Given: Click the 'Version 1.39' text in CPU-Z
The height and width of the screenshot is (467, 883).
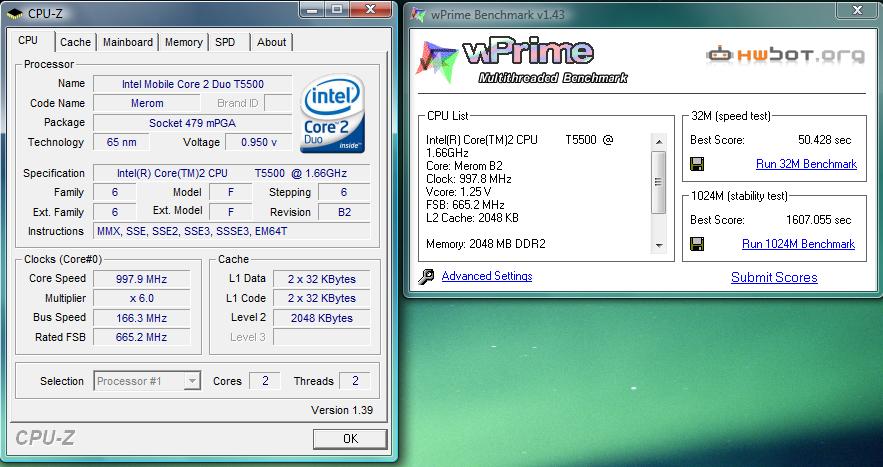Looking at the screenshot, I should pos(342,410).
